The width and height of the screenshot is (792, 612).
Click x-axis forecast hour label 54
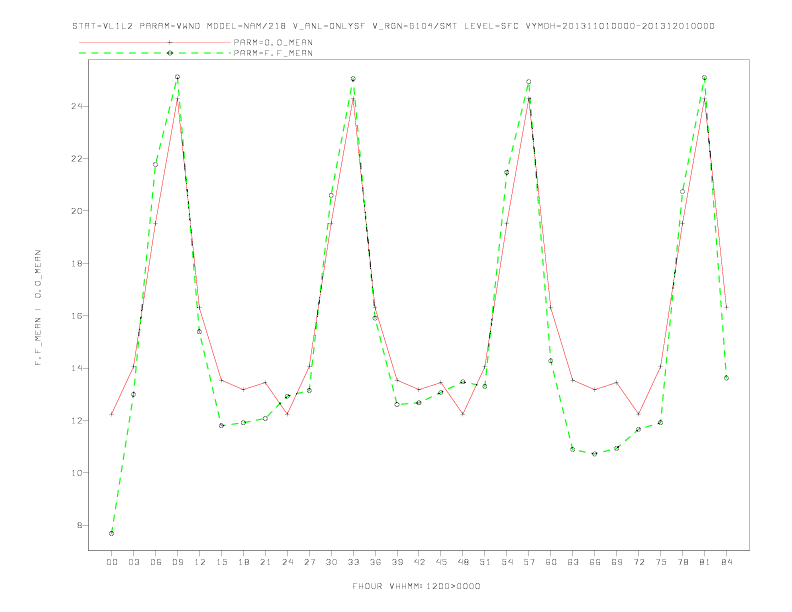[507, 562]
